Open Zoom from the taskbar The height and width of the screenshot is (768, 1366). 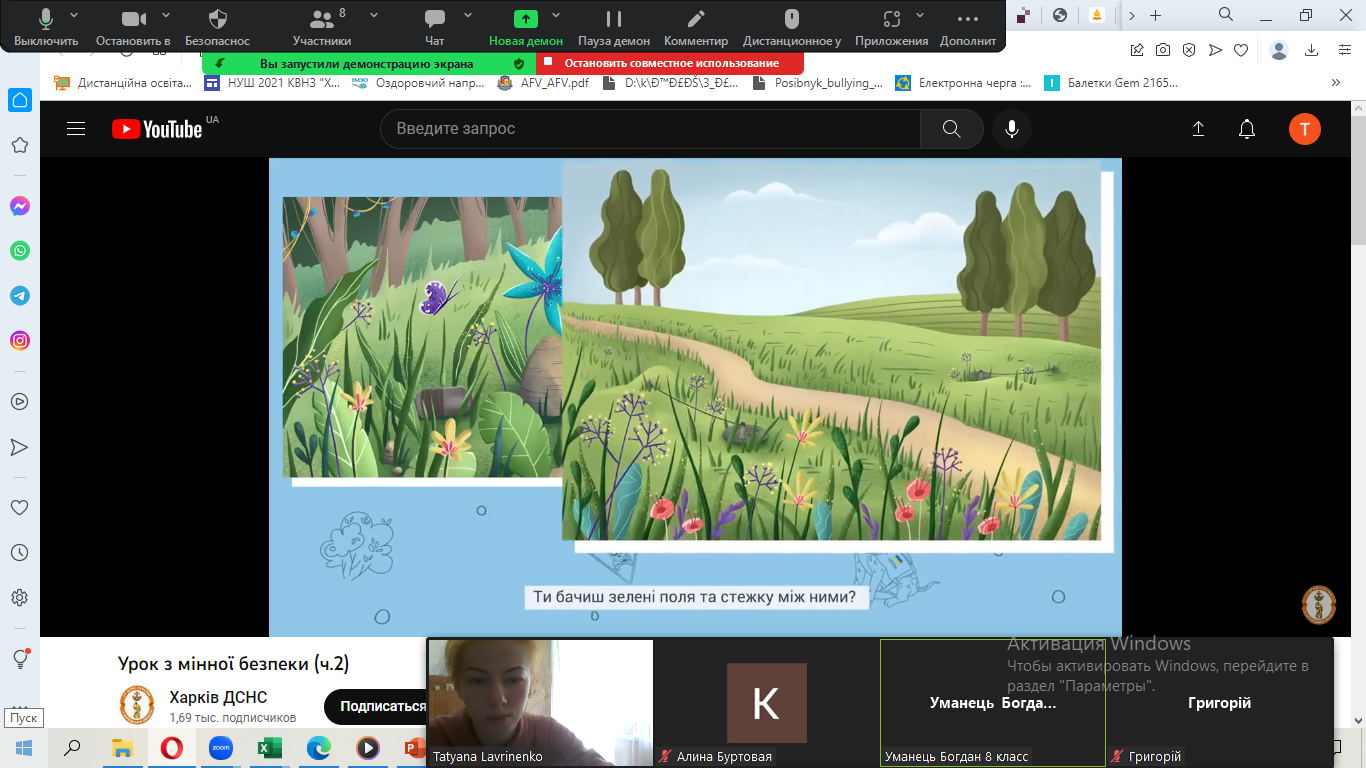221,748
